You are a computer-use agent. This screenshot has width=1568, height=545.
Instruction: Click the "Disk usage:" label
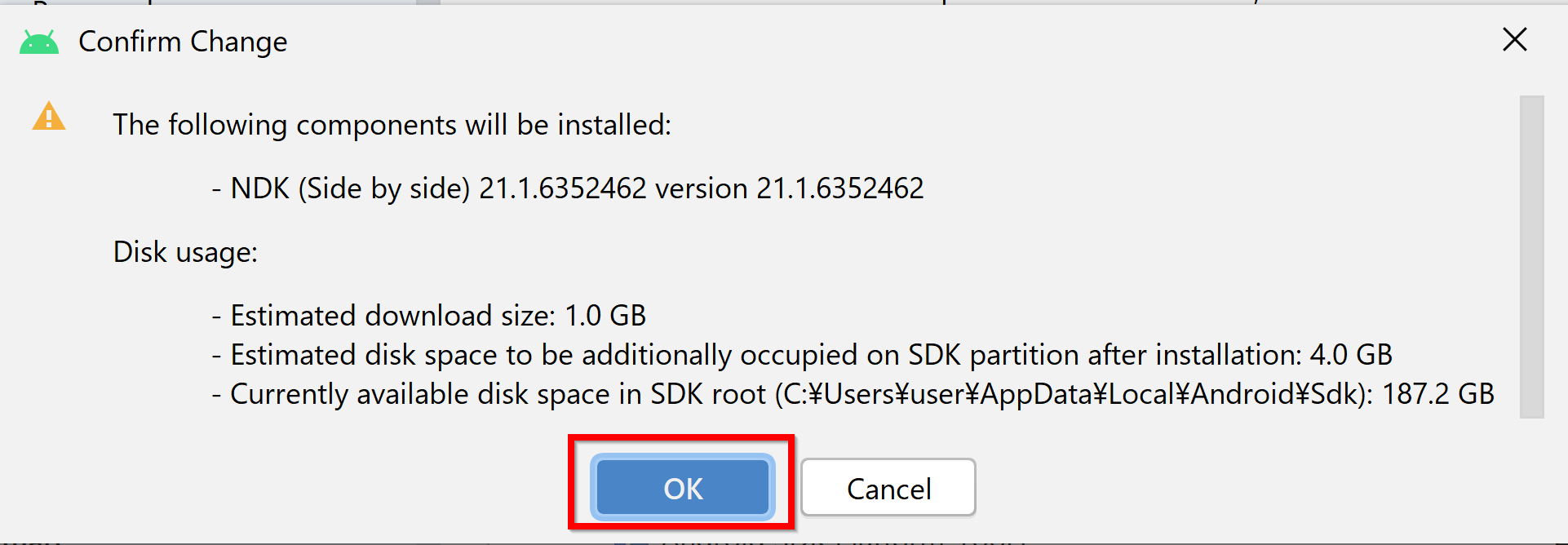pos(185,252)
